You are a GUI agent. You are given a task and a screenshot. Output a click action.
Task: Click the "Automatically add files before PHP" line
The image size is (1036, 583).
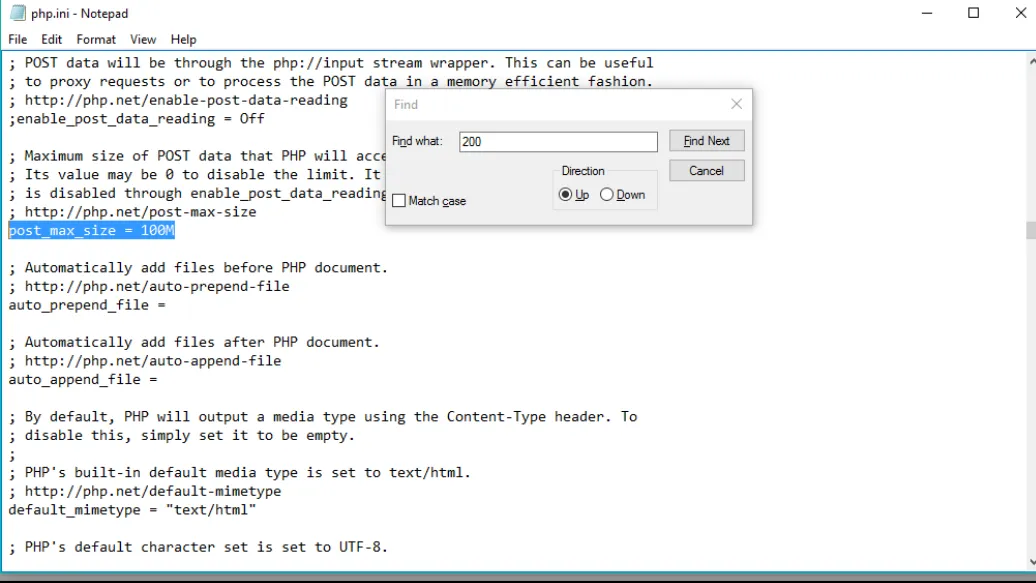click(198, 268)
